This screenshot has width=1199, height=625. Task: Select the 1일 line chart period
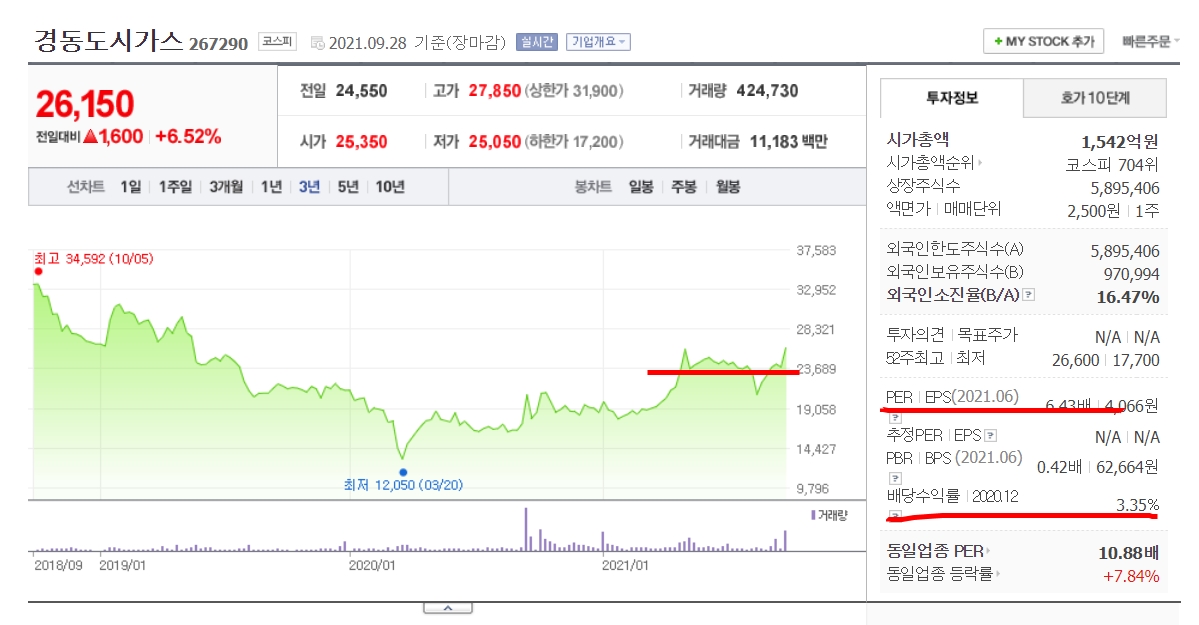131,187
